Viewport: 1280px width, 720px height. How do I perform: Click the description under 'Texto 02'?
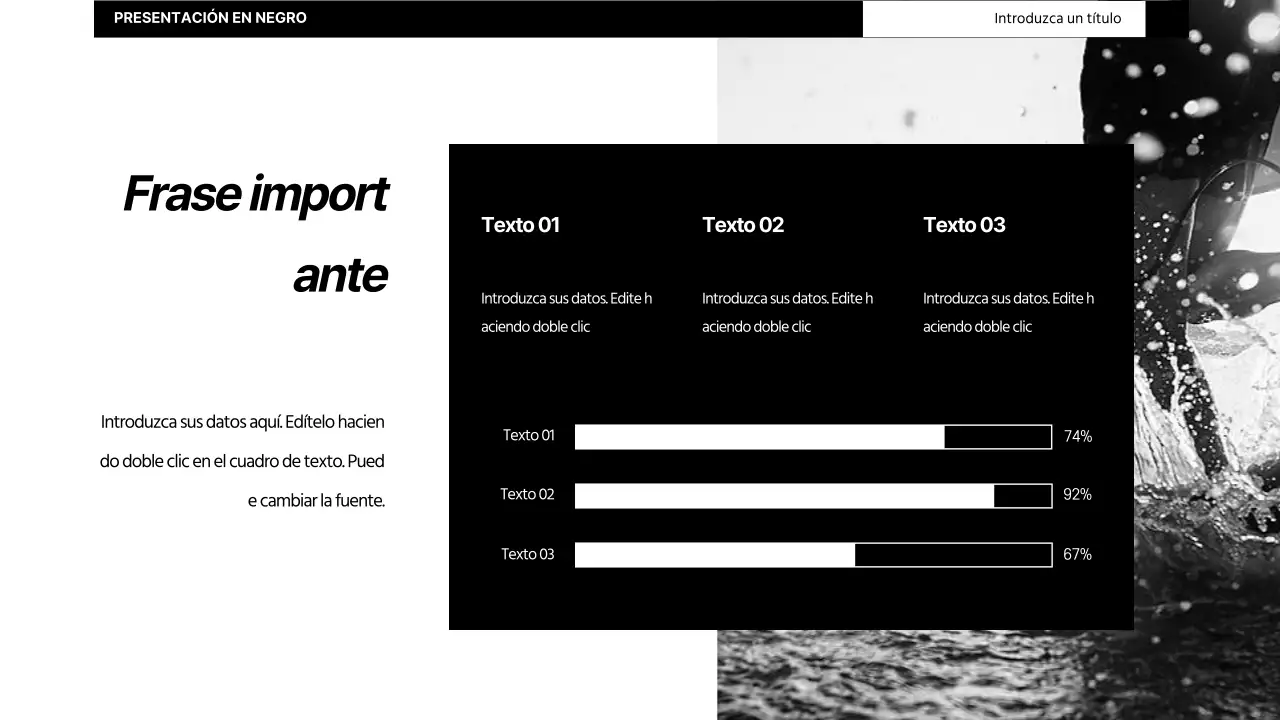click(787, 311)
